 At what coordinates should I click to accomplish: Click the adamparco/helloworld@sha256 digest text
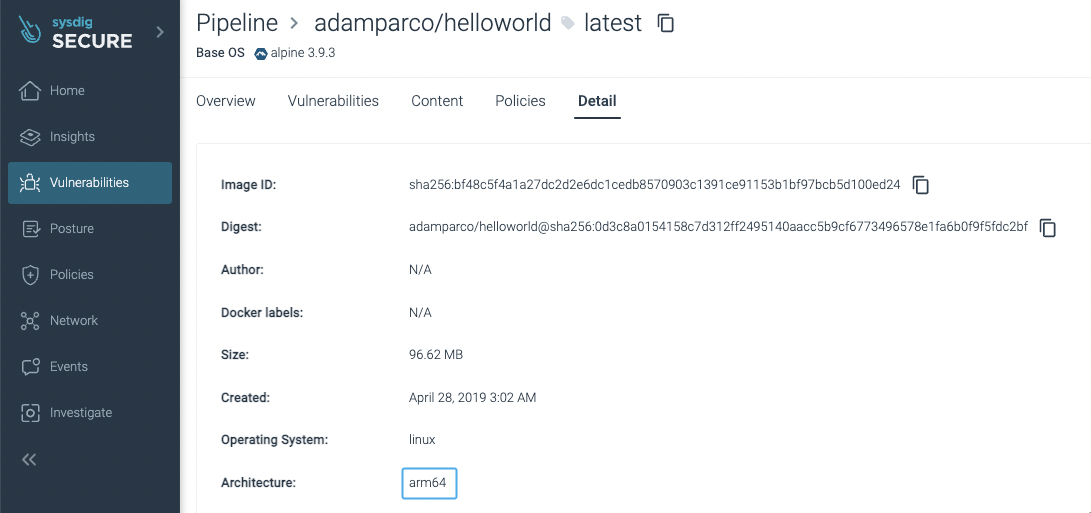pyautogui.click(x=718, y=227)
